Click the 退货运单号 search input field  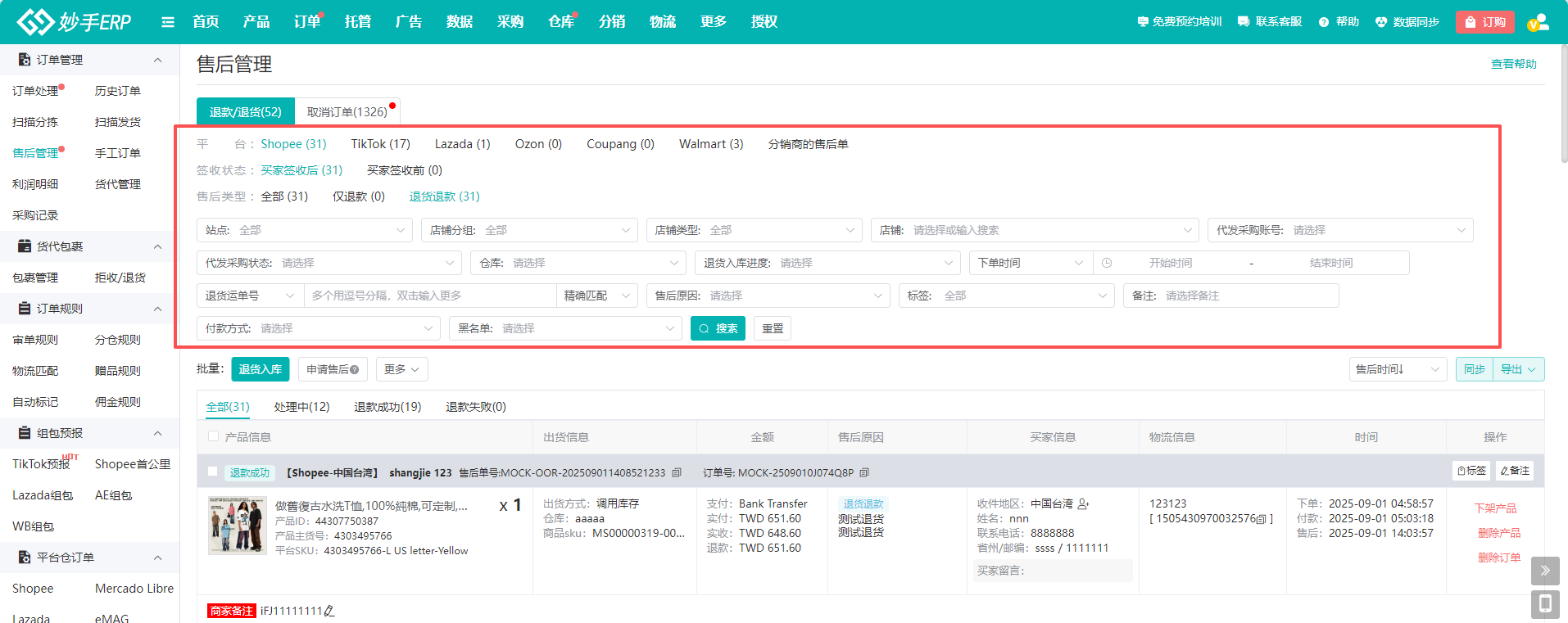coord(430,296)
